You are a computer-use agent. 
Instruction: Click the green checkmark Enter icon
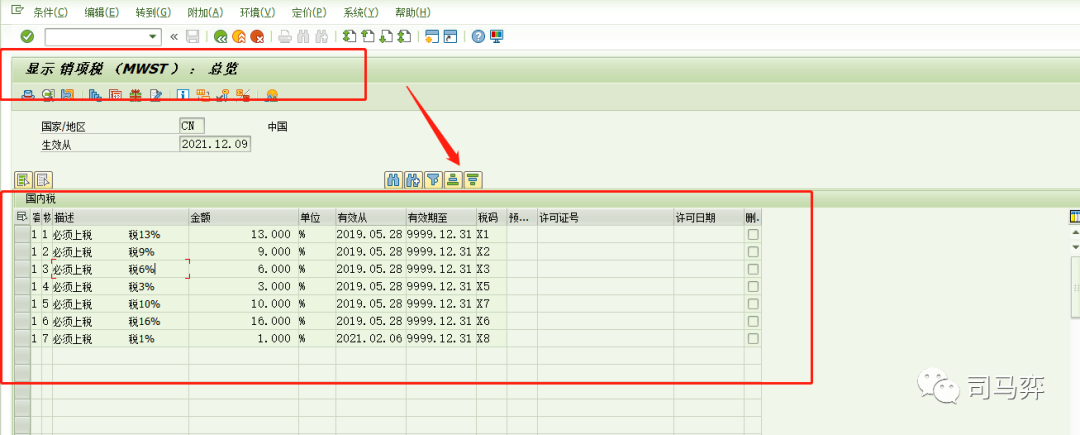coord(27,36)
